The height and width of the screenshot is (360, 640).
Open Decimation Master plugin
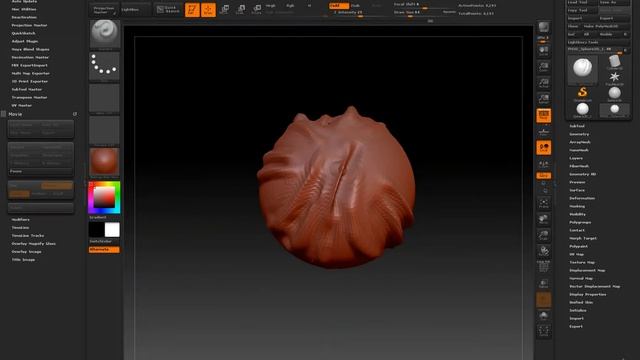click(30, 57)
